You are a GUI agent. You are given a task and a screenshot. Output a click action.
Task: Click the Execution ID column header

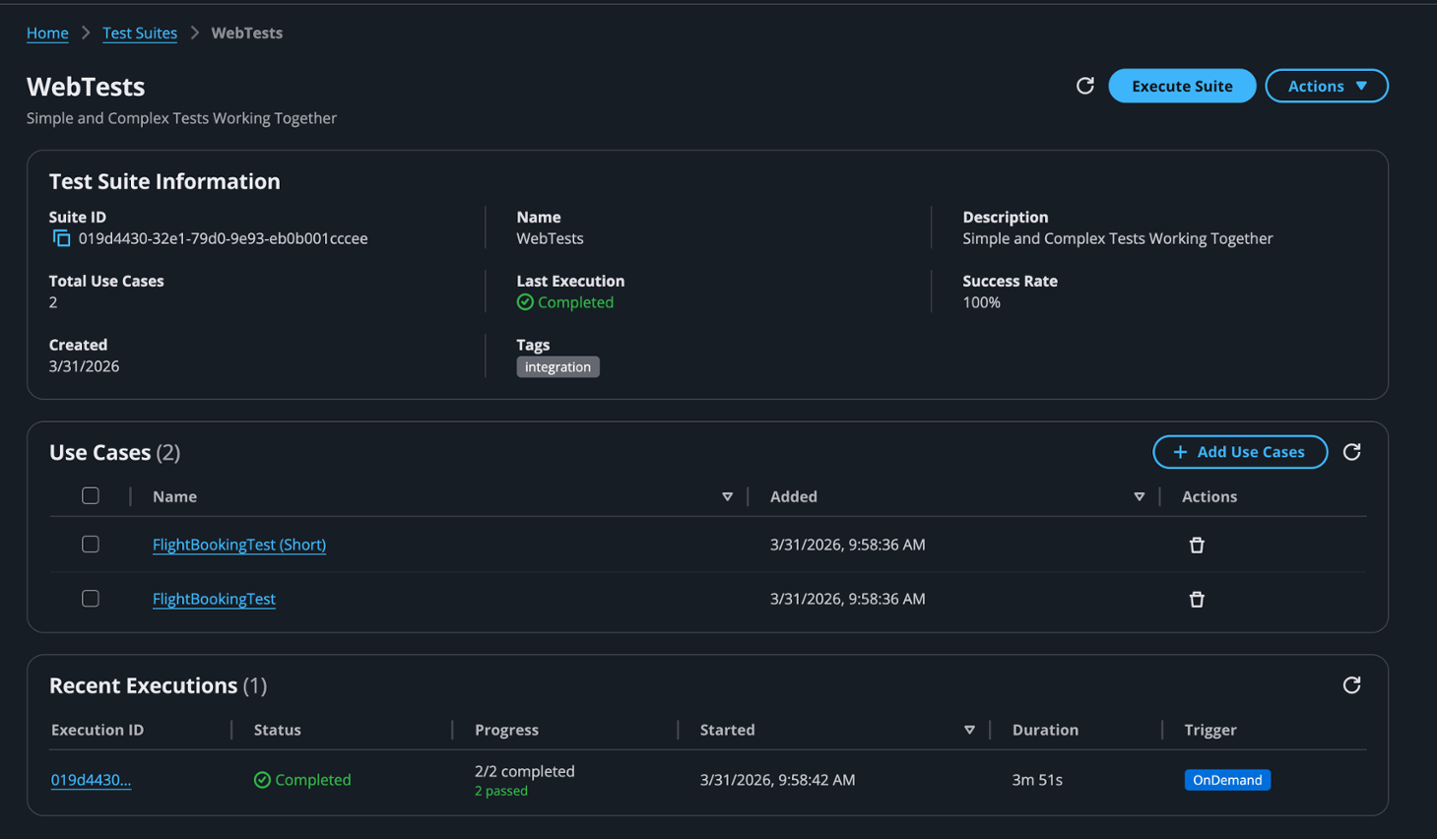(x=97, y=730)
